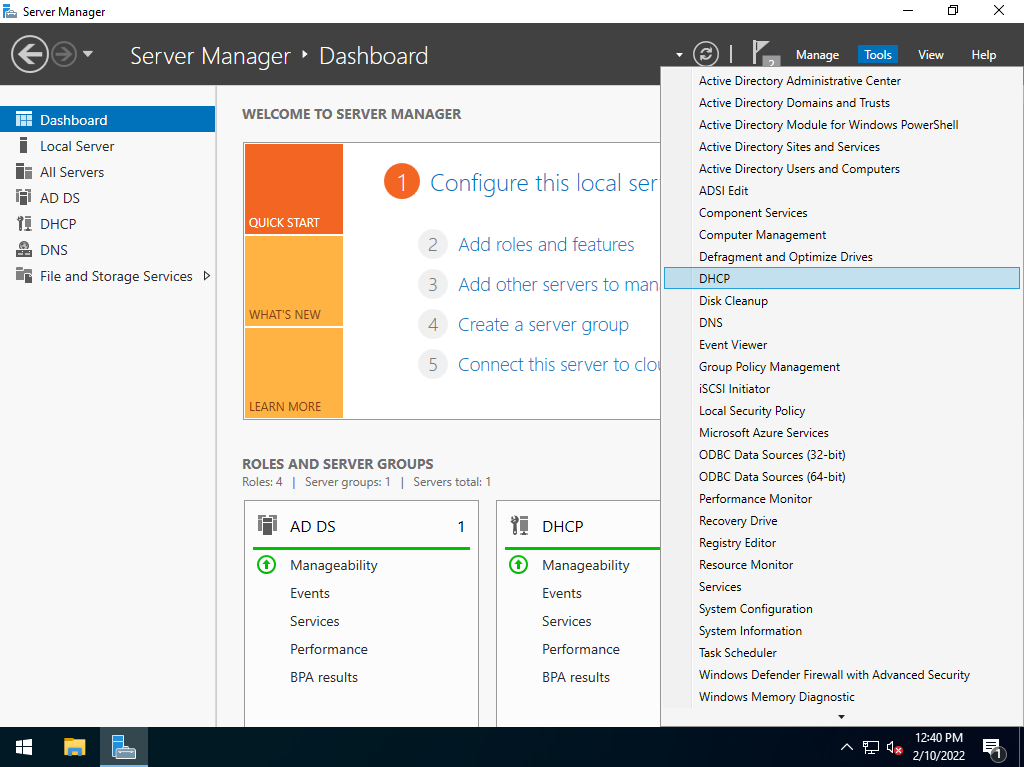The width and height of the screenshot is (1024, 767).
Task: Click the DHCP tile icon
Action: pyautogui.click(x=520, y=525)
